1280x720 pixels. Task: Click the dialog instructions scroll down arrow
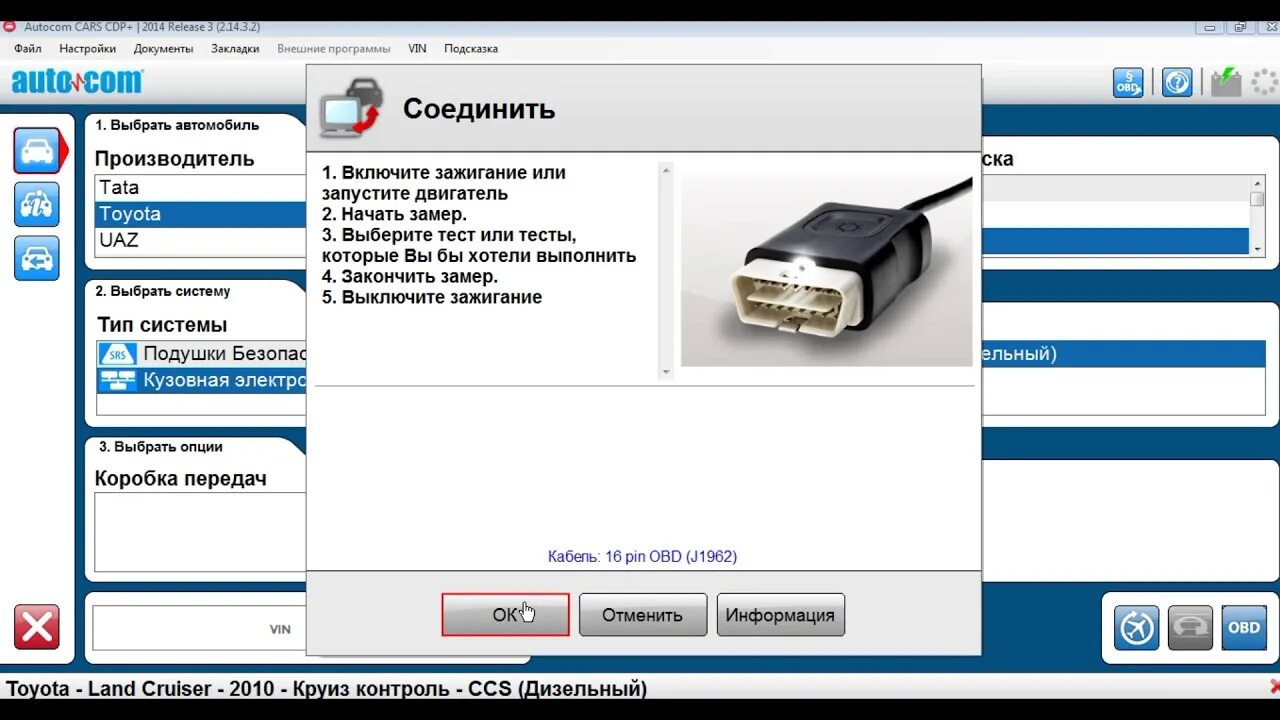666,372
